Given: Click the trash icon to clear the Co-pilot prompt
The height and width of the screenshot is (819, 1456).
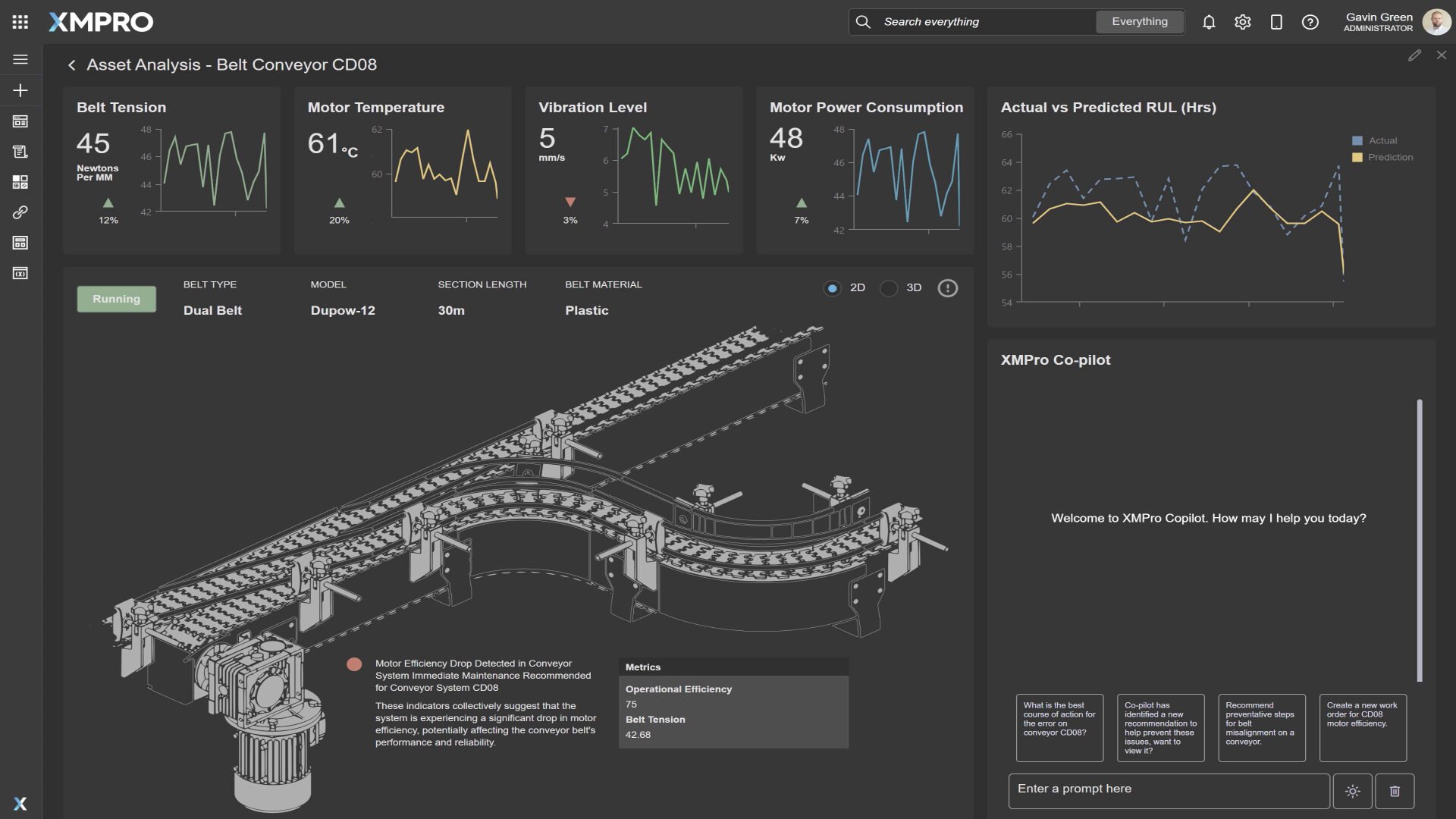Looking at the screenshot, I should (1395, 791).
